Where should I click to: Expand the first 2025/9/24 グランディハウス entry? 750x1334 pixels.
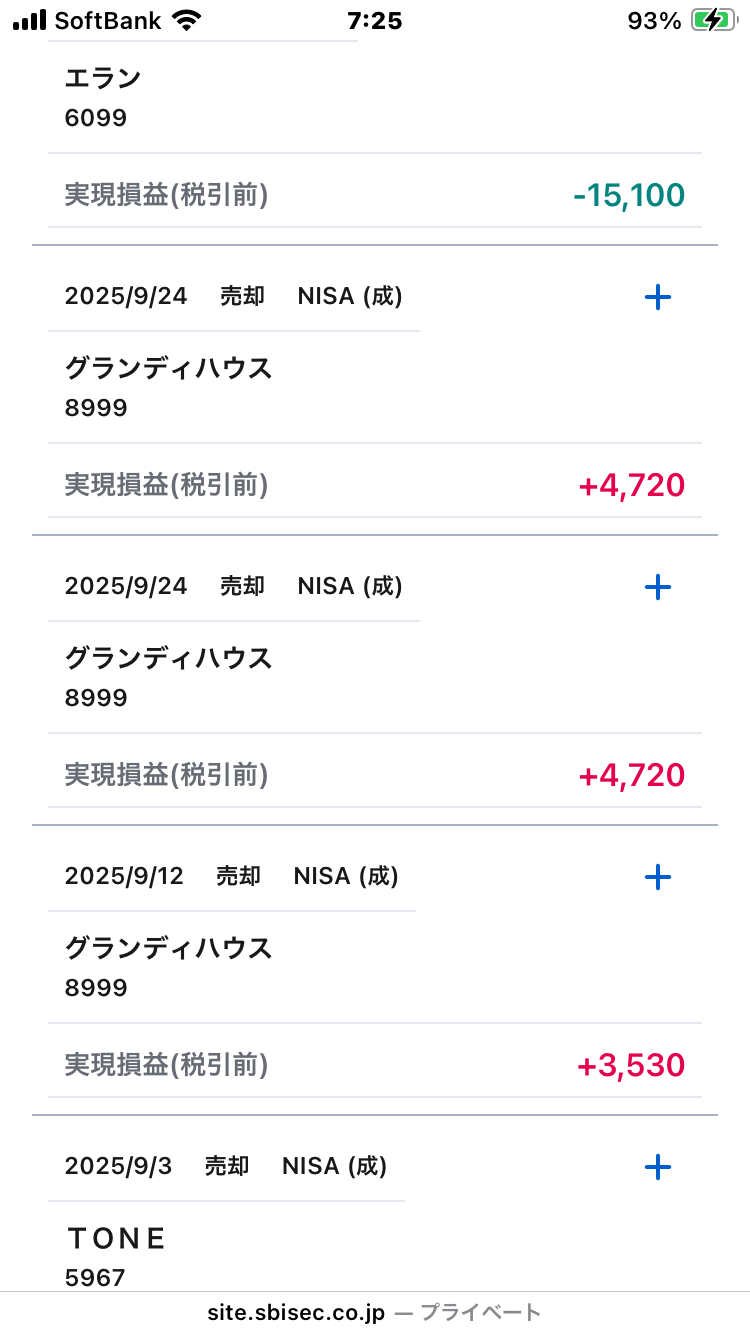(x=657, y=297)
